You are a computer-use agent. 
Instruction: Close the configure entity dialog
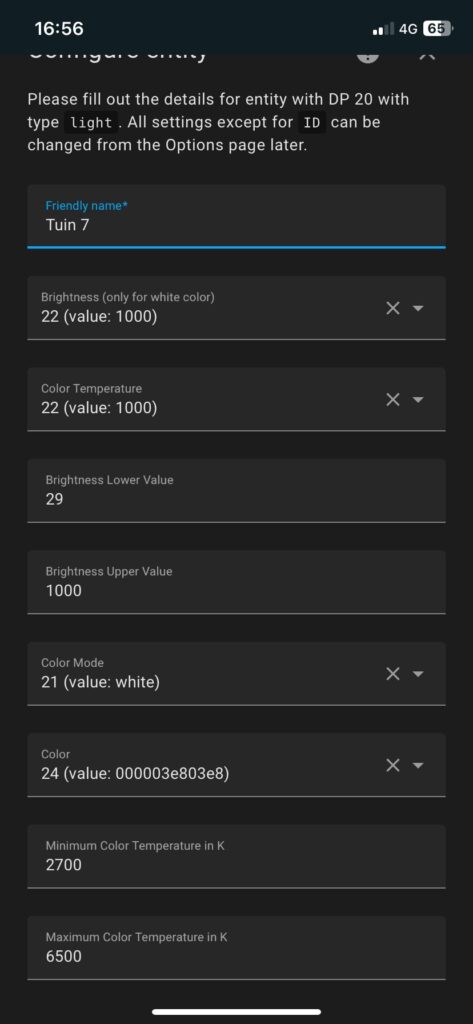pos(427,57)
